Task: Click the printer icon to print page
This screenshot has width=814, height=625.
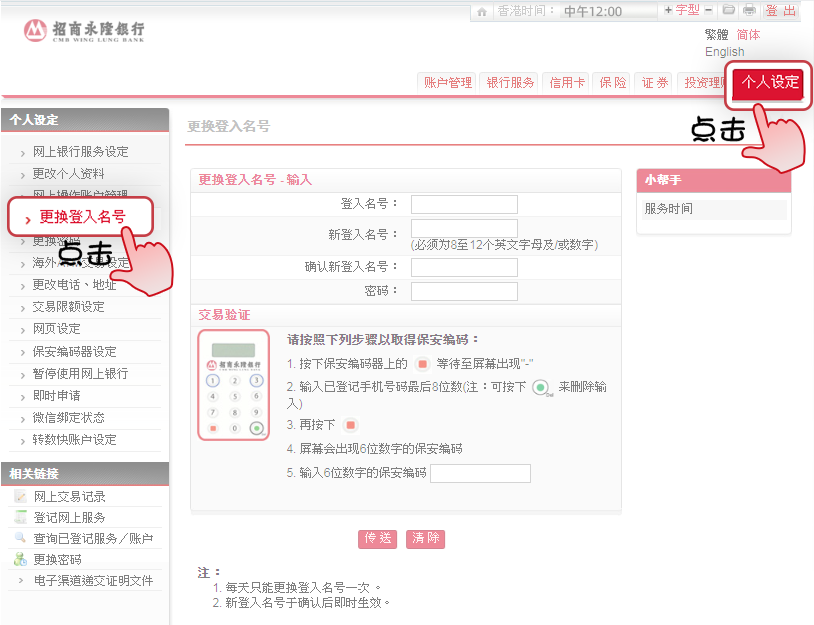Action: tap(749, 10)
